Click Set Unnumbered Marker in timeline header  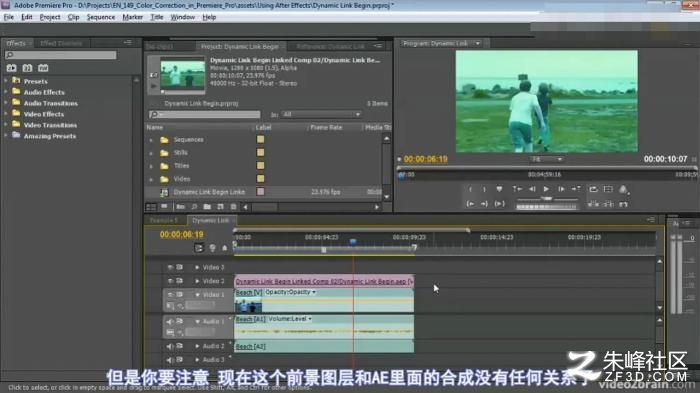click(x=225, y=248)
